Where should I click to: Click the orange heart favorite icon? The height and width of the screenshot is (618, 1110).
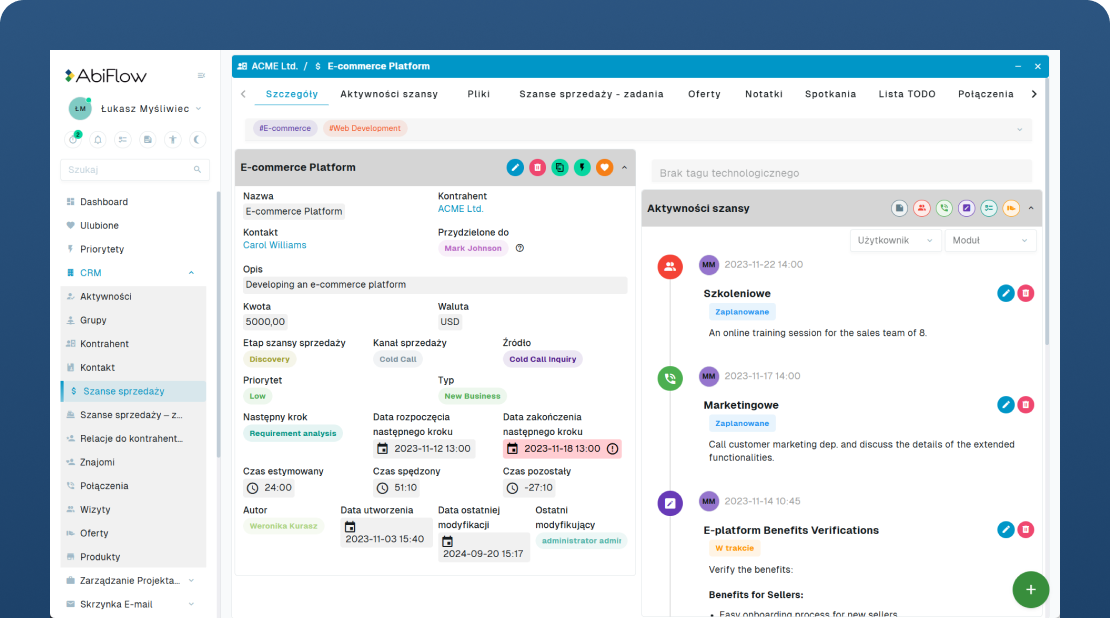point(604,167)
